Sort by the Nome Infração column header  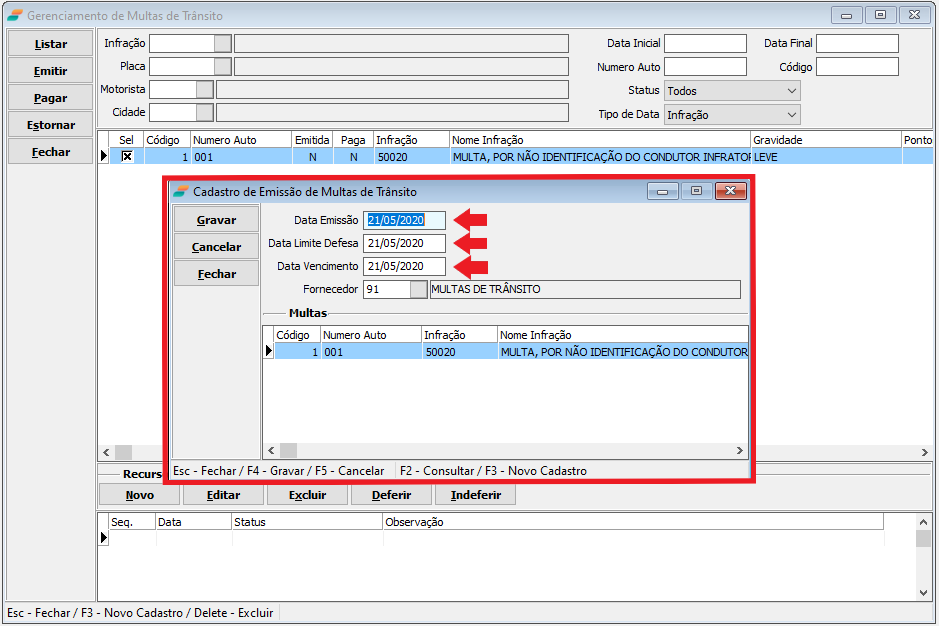(600, 140)
